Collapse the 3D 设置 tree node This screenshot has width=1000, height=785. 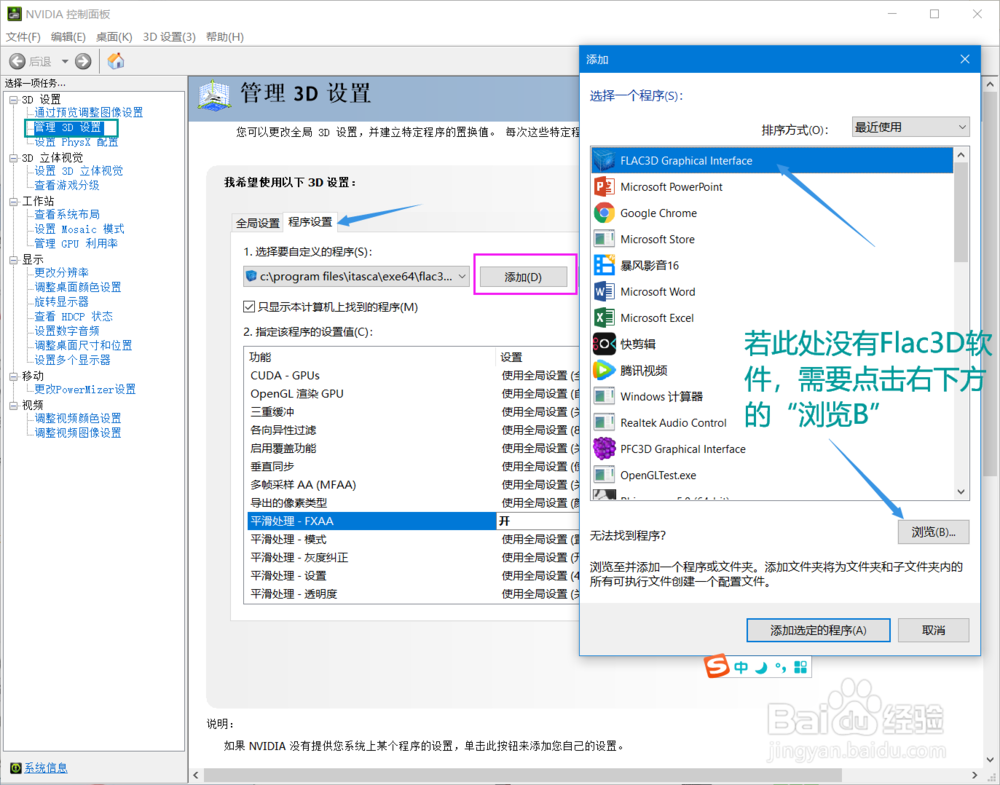[13, 100]
